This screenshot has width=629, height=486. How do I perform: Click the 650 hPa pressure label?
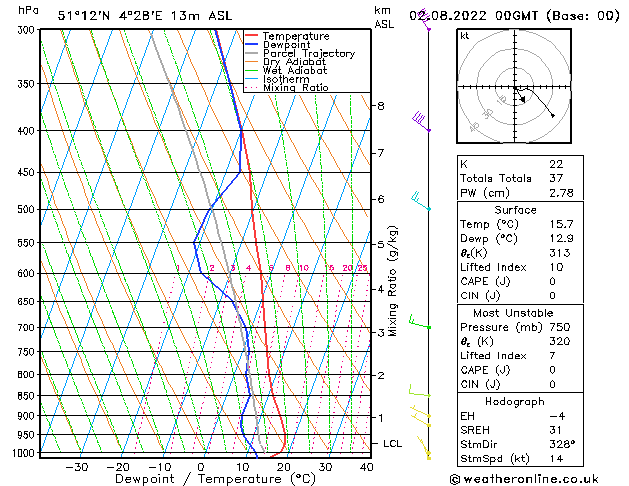28,302
